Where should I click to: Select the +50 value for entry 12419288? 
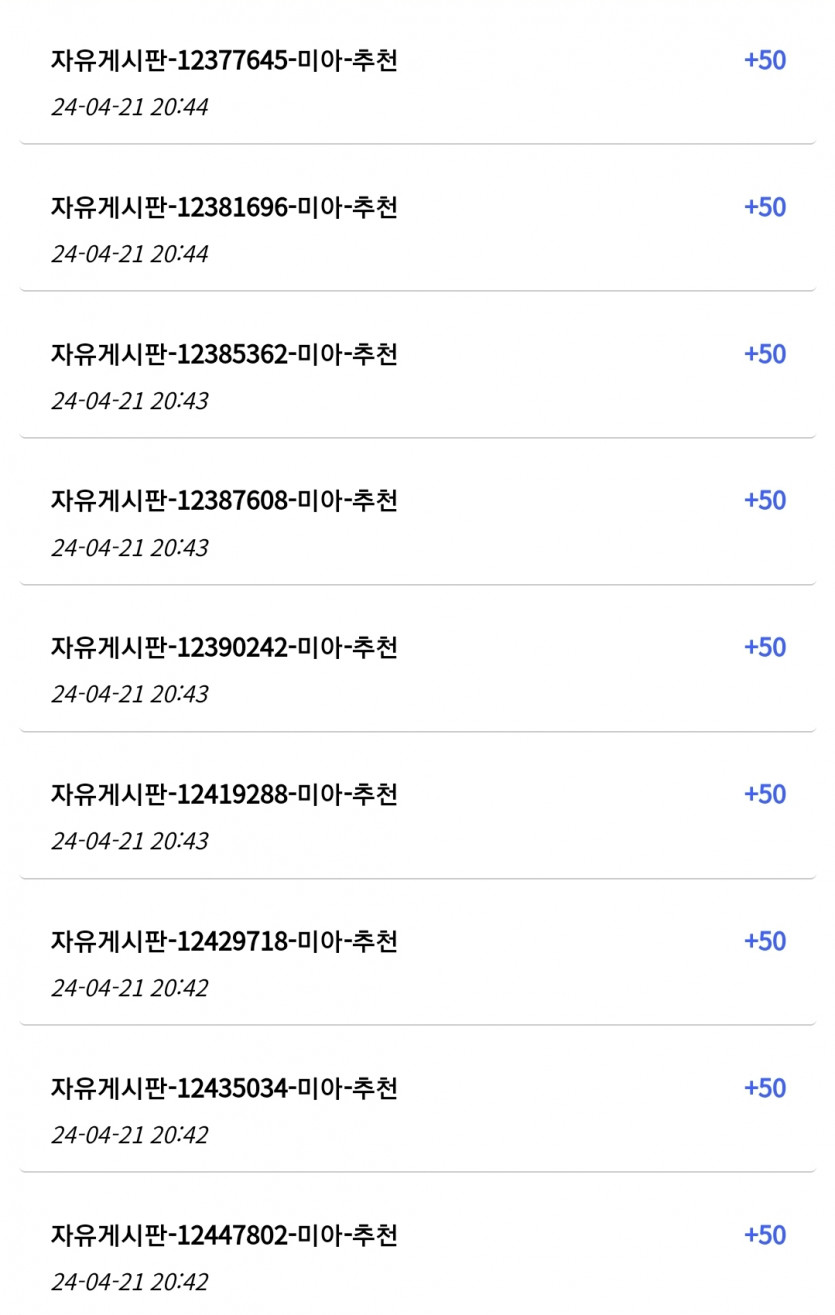click(x=765, y=794)
